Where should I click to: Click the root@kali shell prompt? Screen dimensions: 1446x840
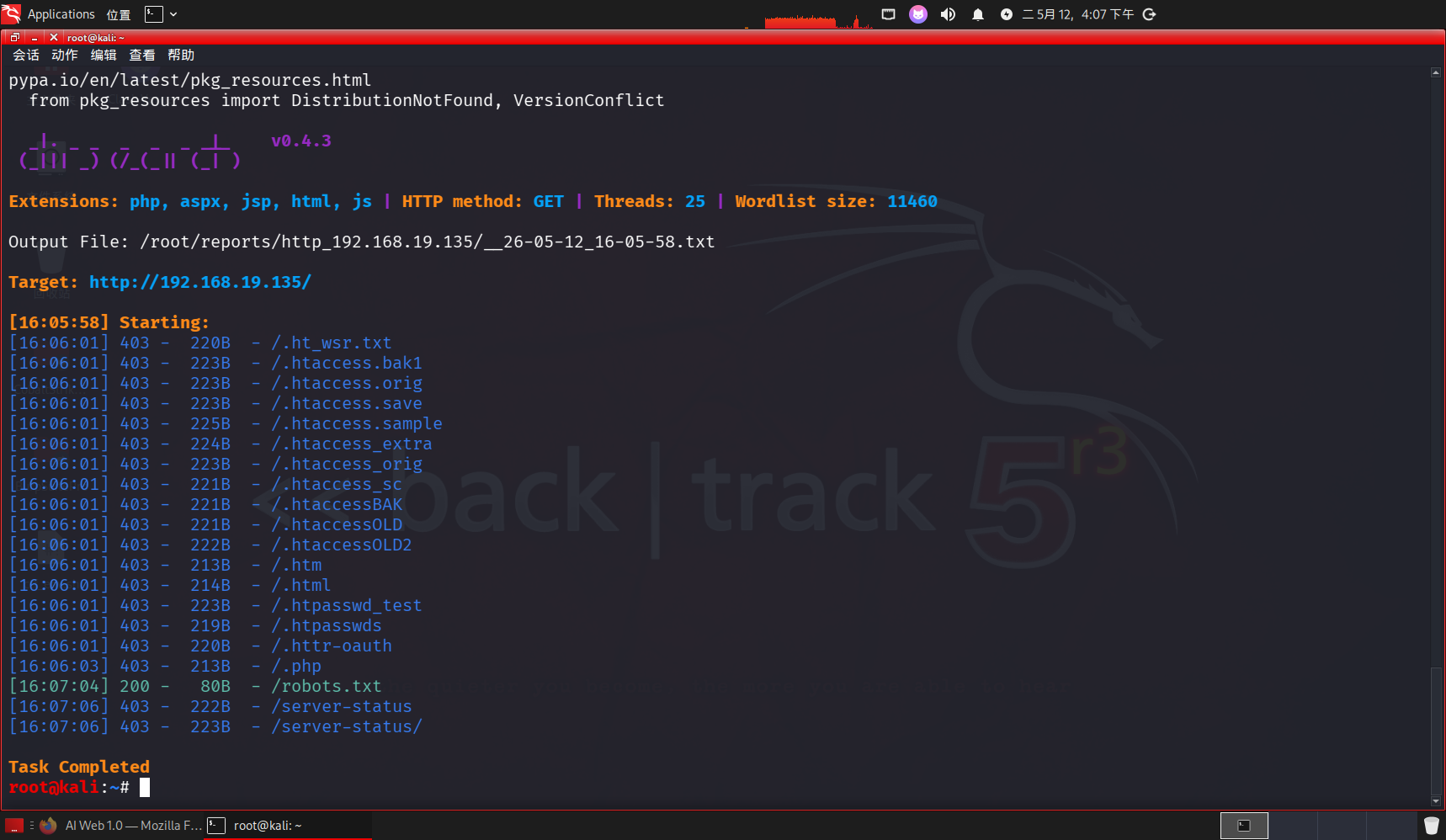click(69, 787)
